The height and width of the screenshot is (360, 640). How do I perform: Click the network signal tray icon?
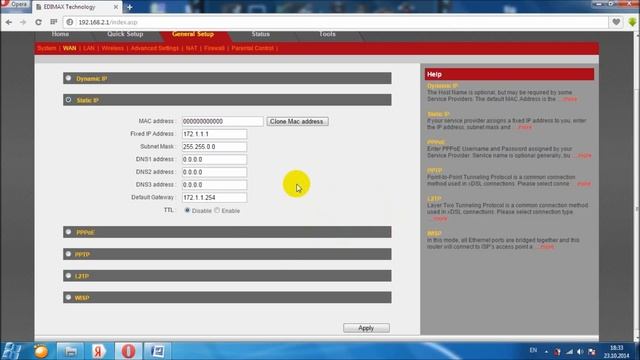569,351
